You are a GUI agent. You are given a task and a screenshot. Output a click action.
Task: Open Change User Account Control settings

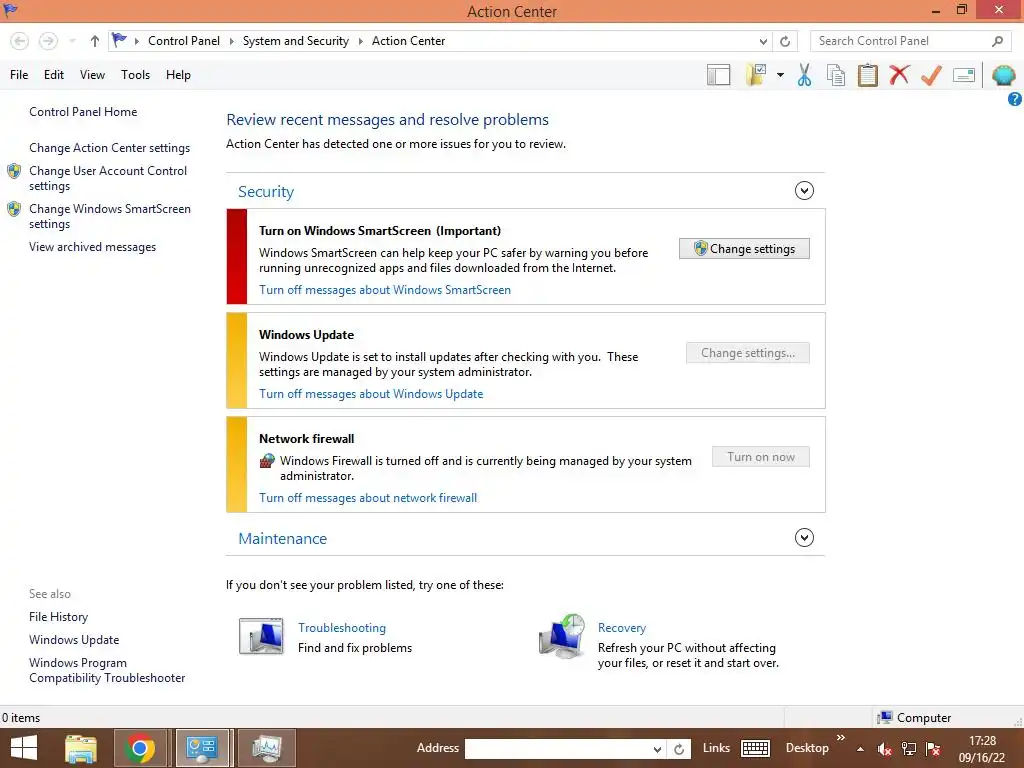108,178
